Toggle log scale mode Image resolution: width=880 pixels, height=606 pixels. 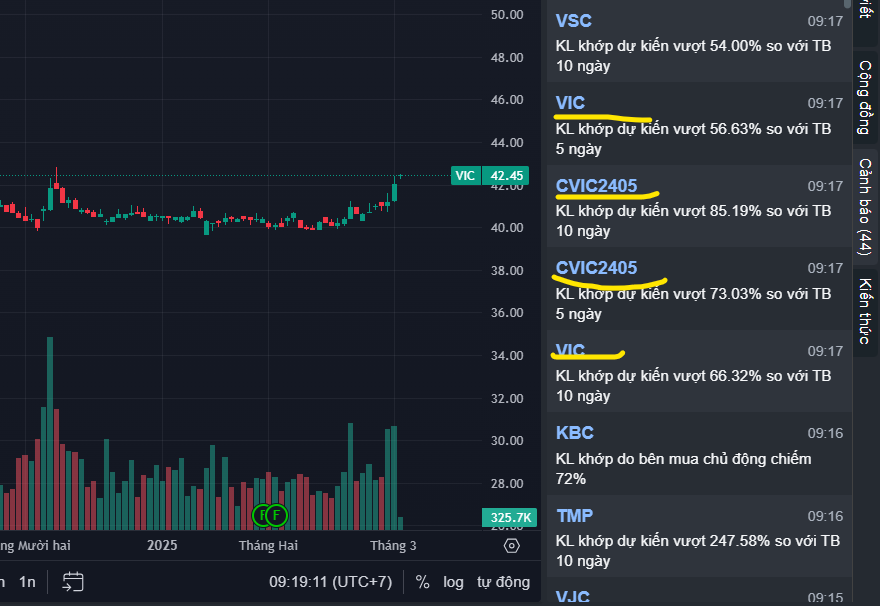pyautogui.click(x=453, y=582)
